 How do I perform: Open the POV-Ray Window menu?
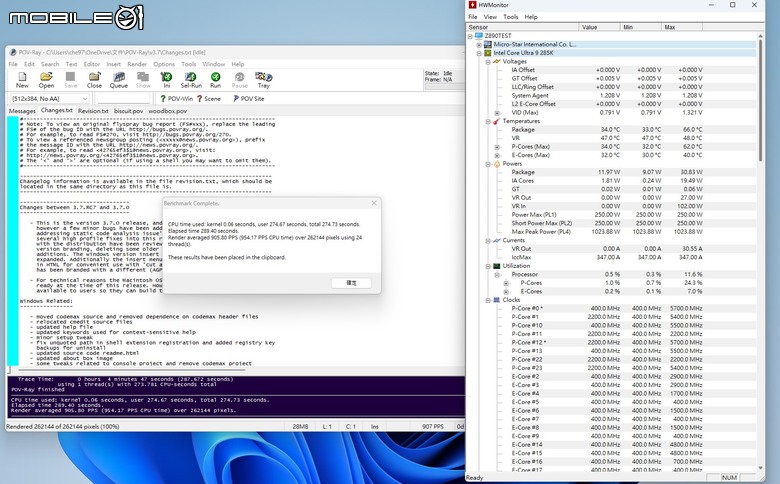pyautogui.click(x=213, y=64)
